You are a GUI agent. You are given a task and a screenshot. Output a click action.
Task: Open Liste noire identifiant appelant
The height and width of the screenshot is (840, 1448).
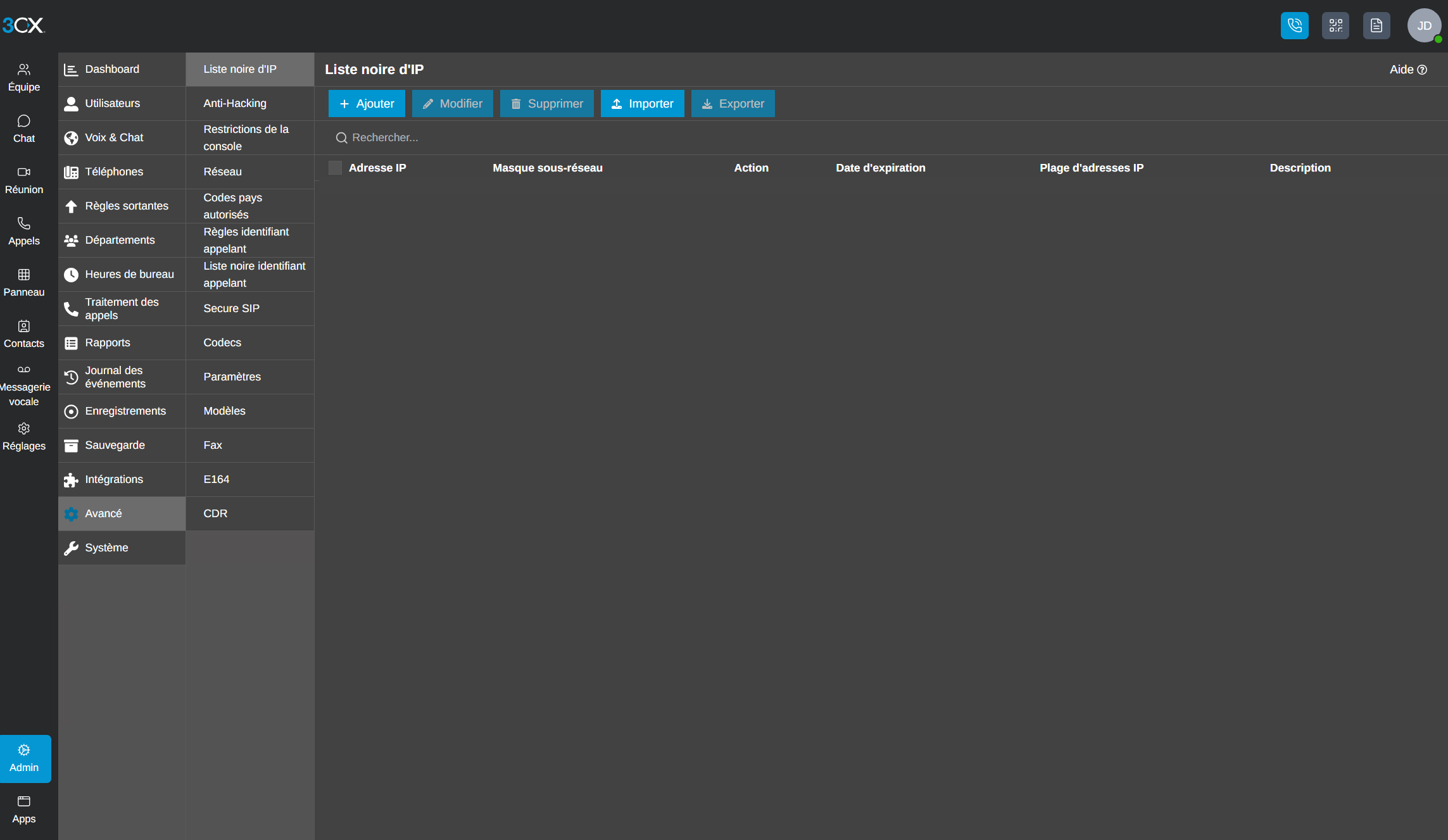[250, 275]
